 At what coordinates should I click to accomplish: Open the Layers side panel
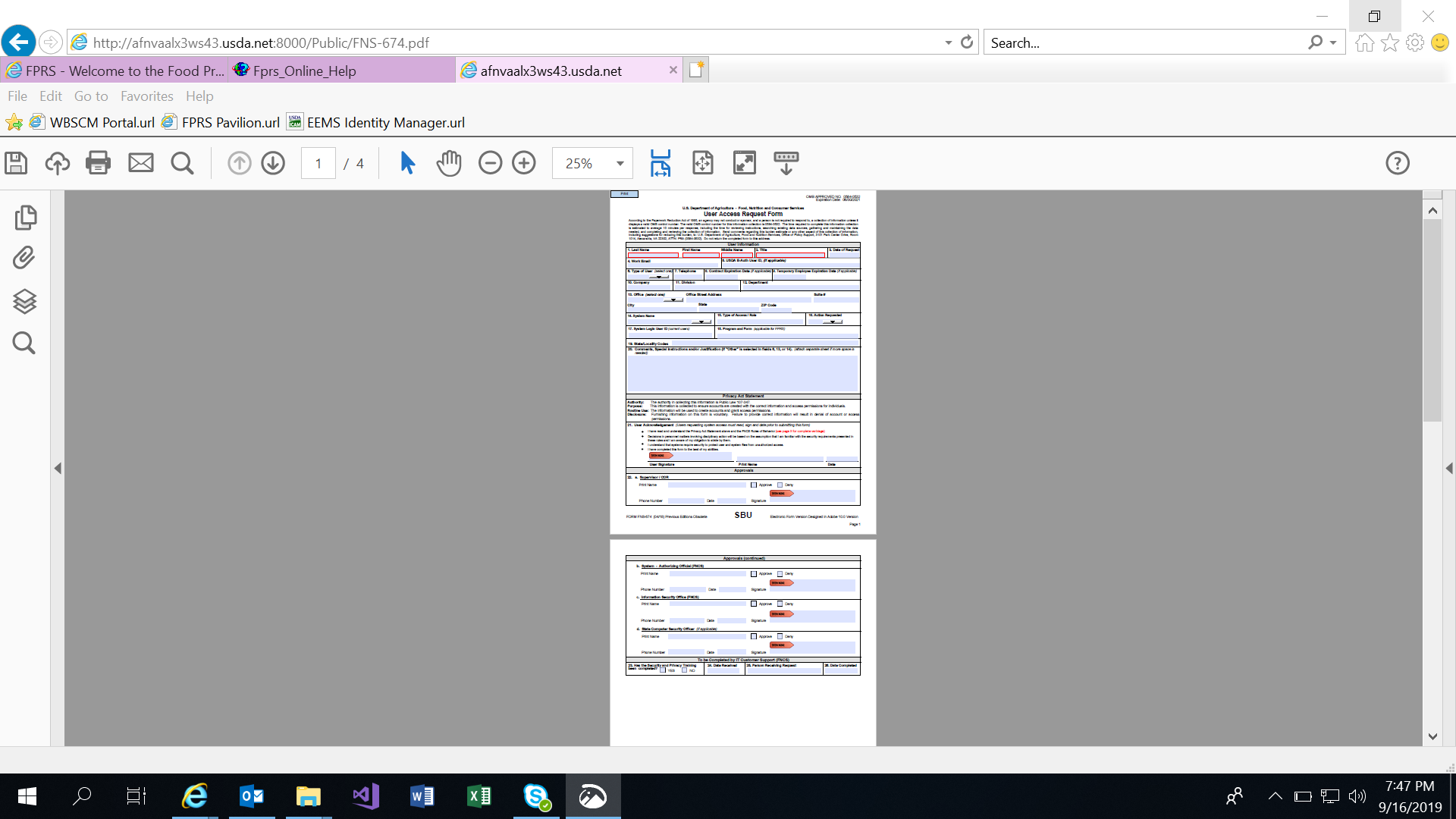[24, 301]
